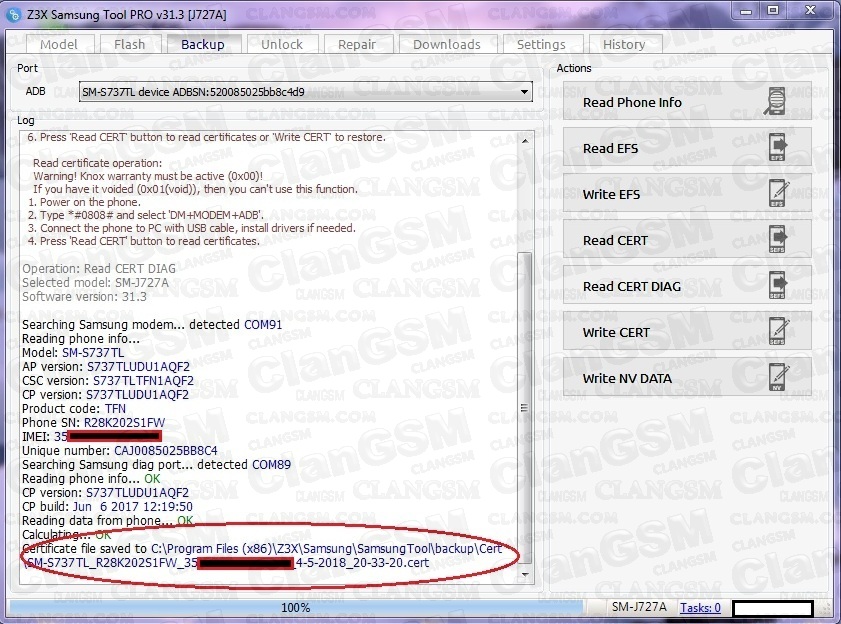
Task: Click CSC version S737TLTFN1AQF2 value
Action: pos(143,381)
